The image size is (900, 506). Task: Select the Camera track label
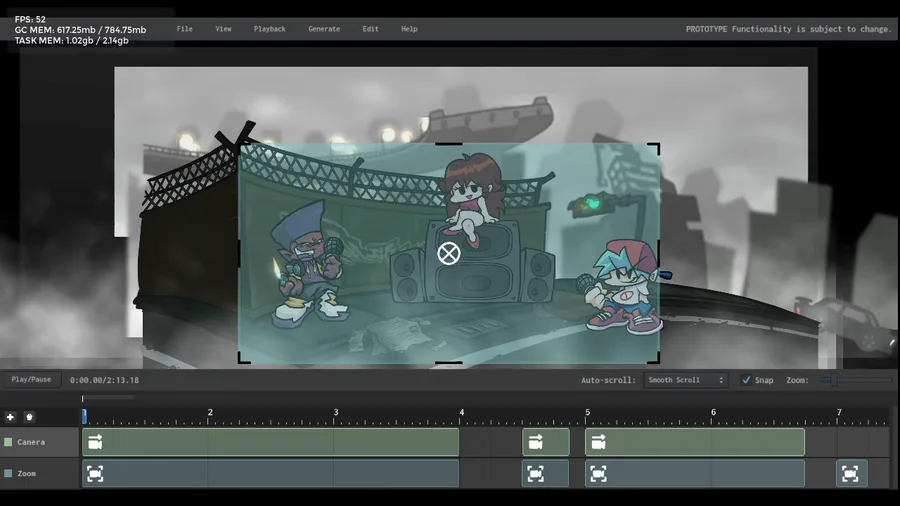tap(31, 442)
